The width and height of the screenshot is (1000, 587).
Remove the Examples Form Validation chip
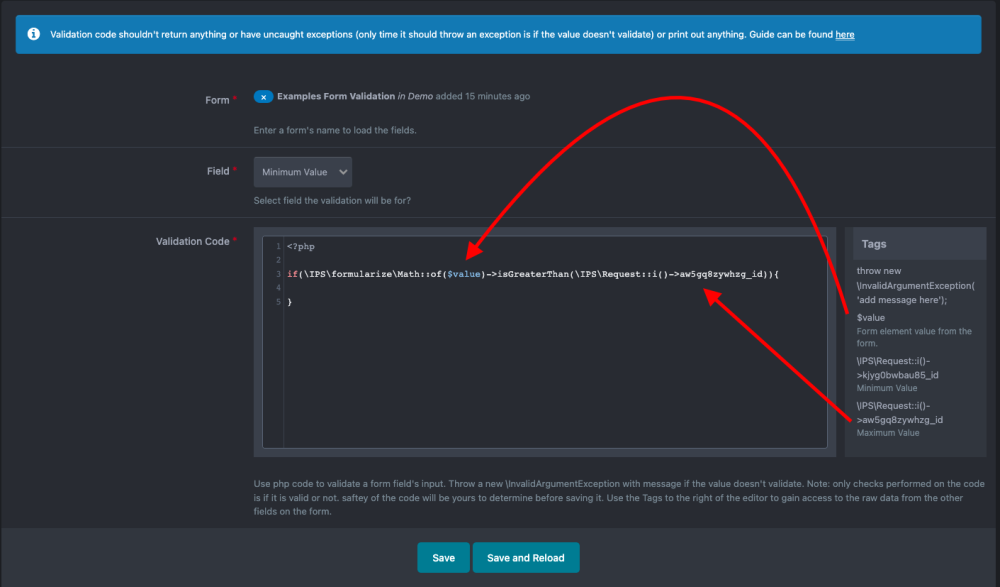pyautogui.click(x=263, y=97)
